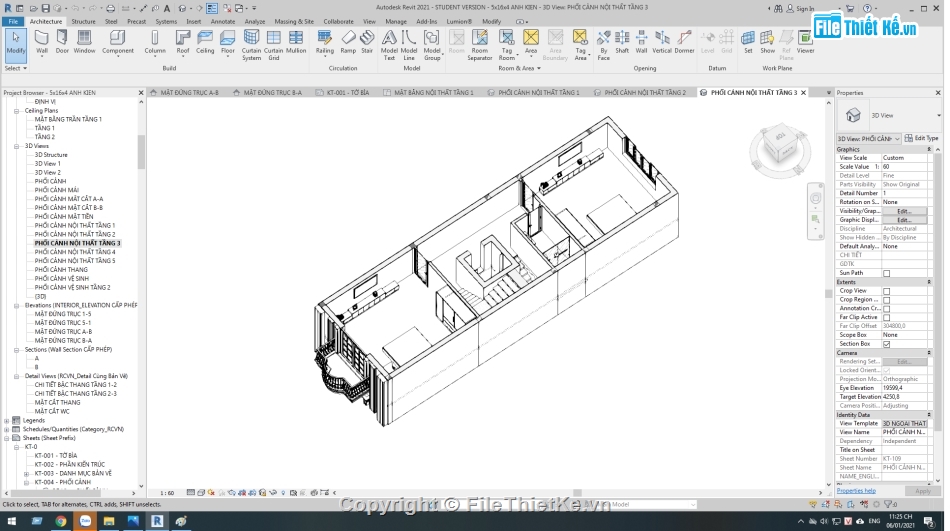The width and height of the screenshot is (950, 531).
Task: Open the File menu
Action: (x=13, y=21)
